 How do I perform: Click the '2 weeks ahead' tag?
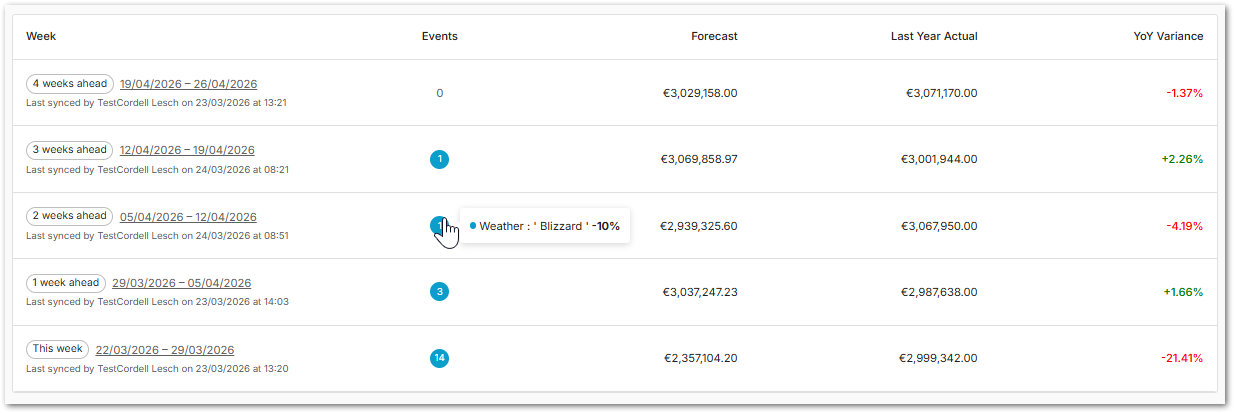pos(69,216)
